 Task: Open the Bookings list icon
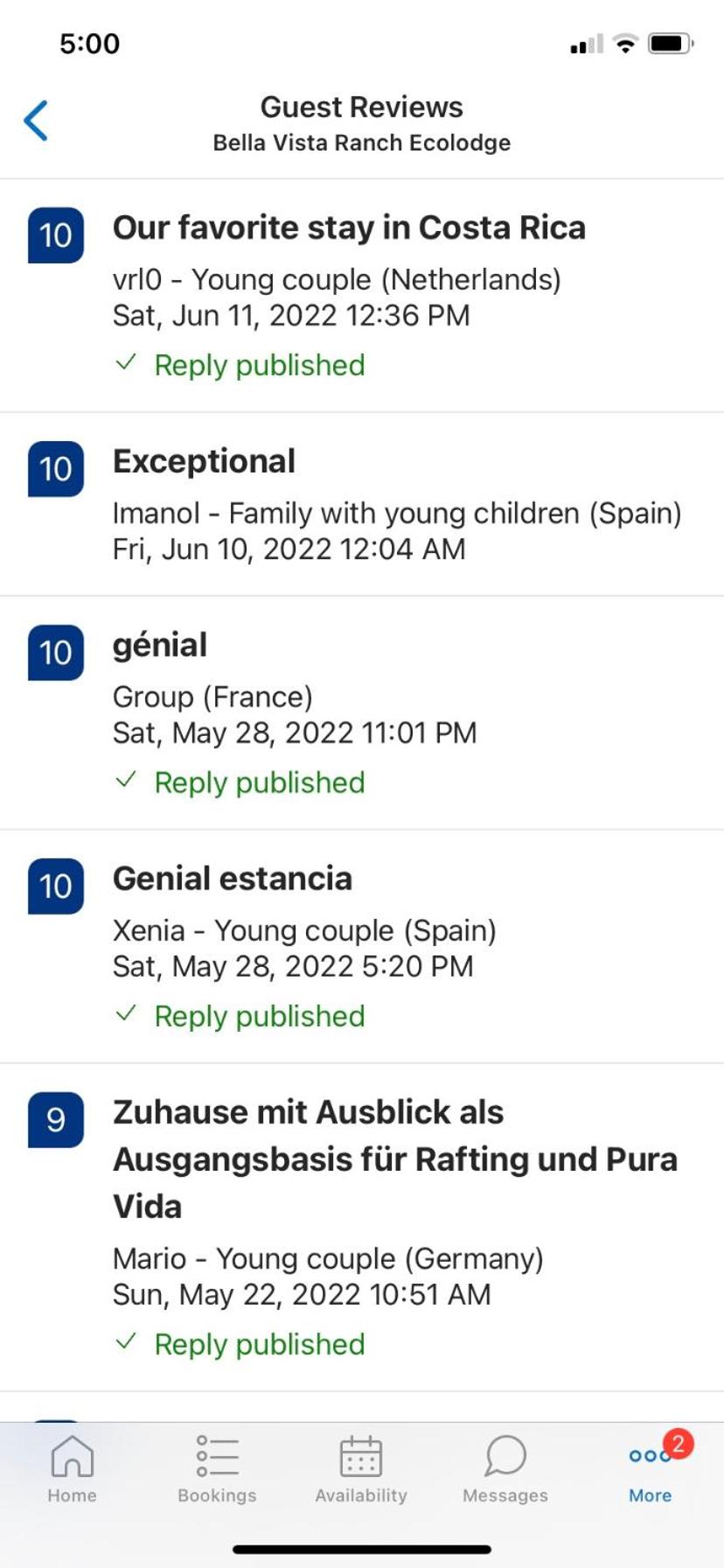tap(217, 1457)
